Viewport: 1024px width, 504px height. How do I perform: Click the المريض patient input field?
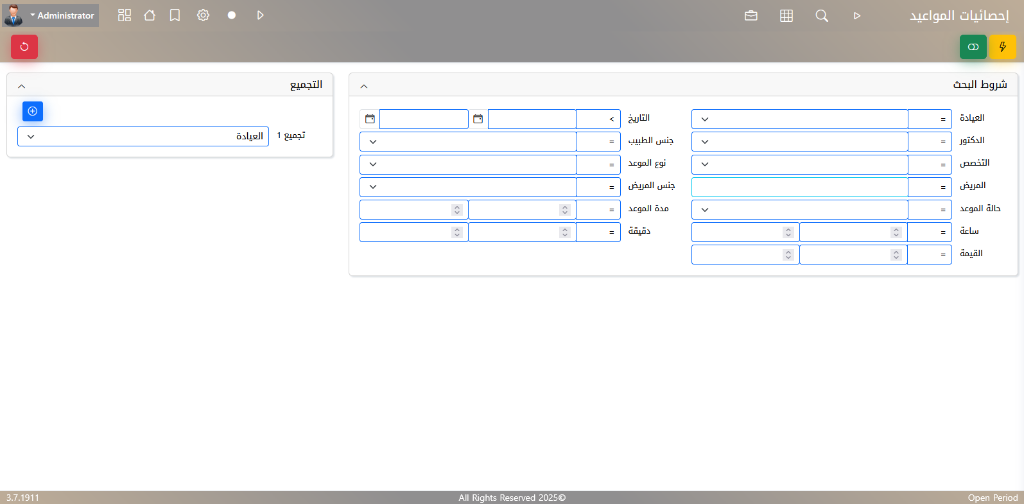tap(800, 186)
